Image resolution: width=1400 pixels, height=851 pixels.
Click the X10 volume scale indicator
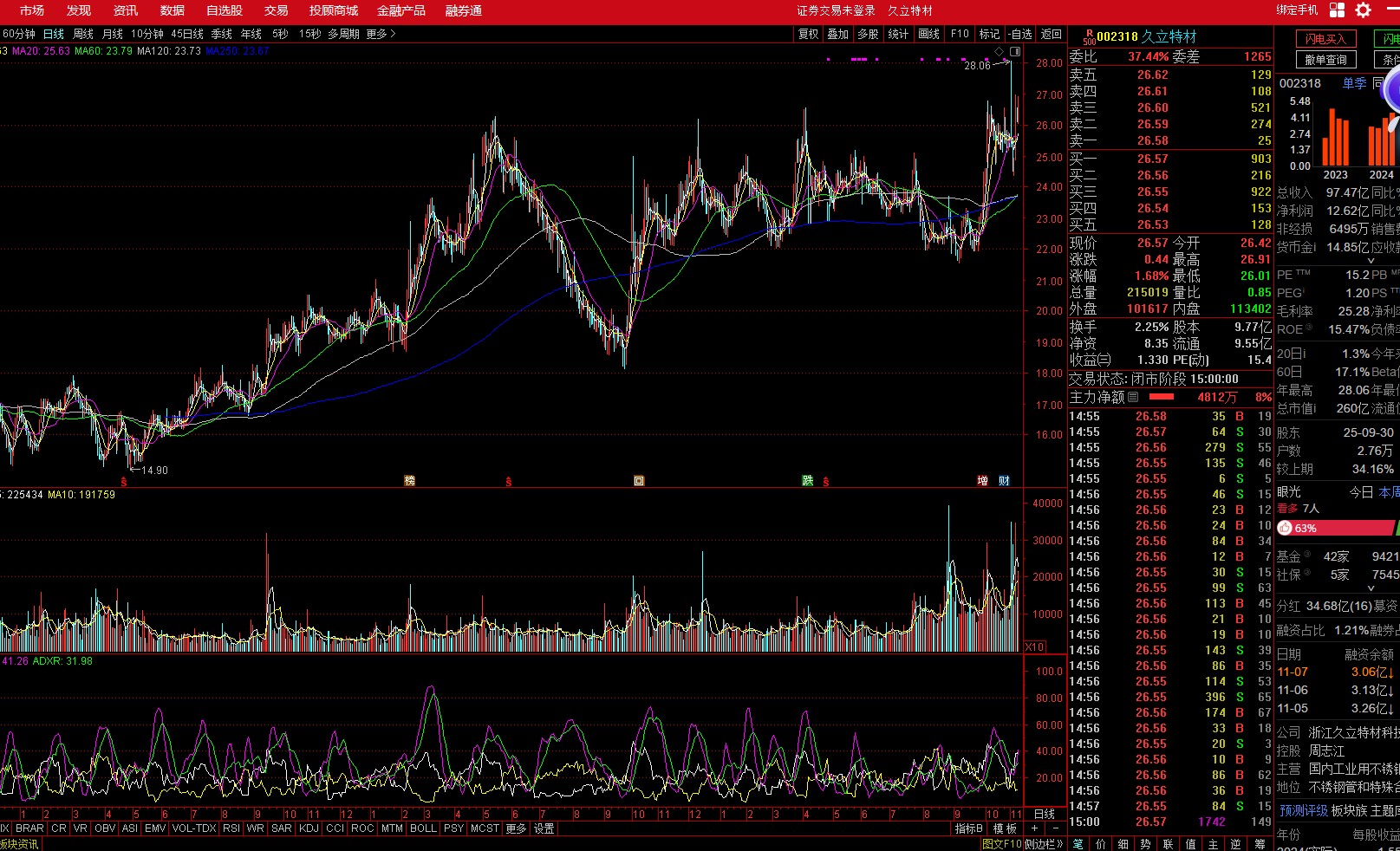coord(1035,647)
